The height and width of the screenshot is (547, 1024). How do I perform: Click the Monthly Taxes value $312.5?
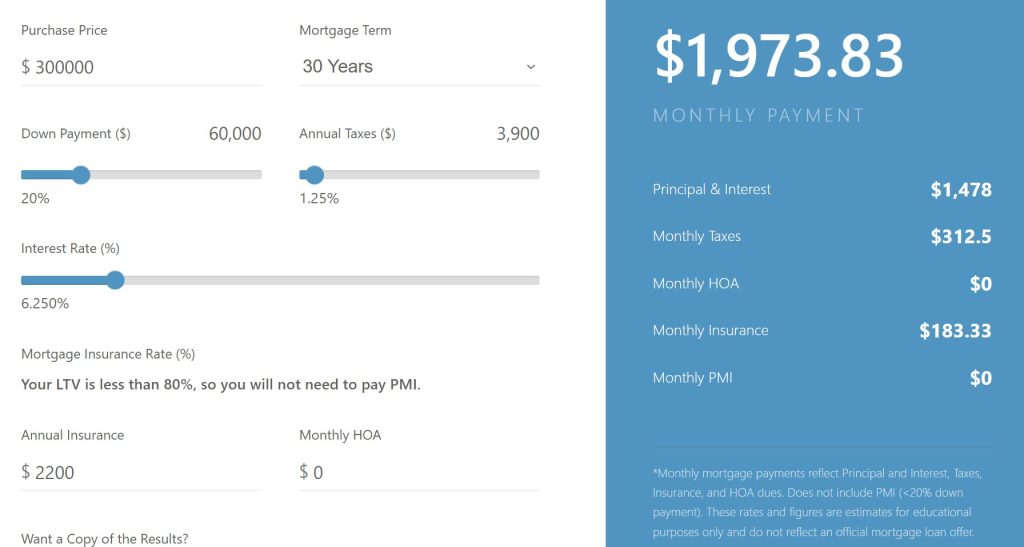(x=961, y=236)
